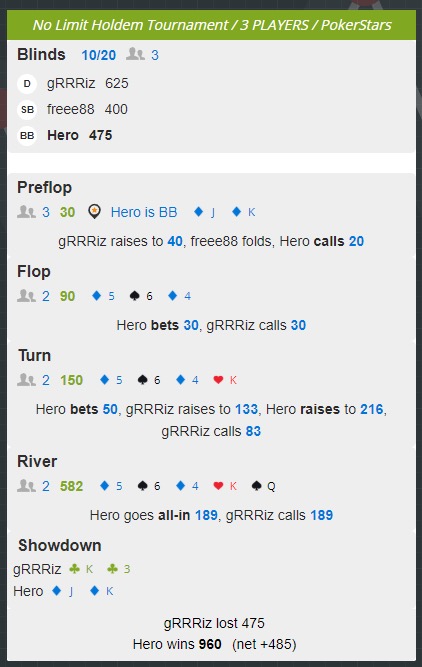Click the 582 river pot amount
This screenshot has height=667, width=422.
pos(71,486)
